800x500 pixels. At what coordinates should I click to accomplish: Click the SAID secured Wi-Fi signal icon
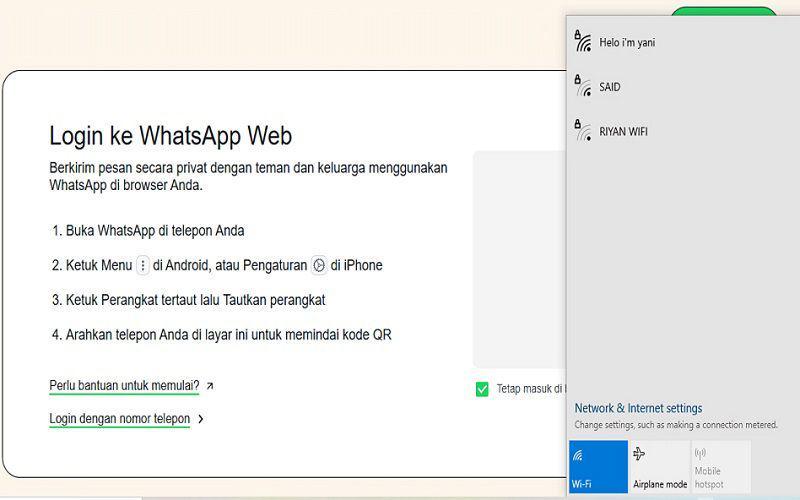(583, 86)
